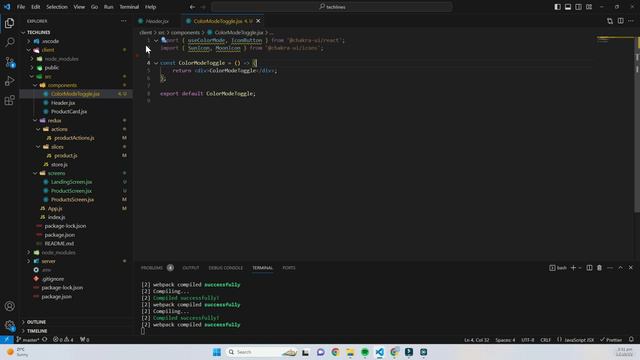Open the customize layout icon
The width and height of the screenshot is (640, 360).
pyautogui.click(x=589, y=7)
